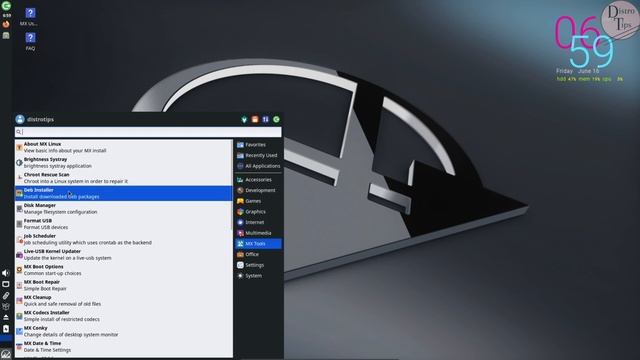Select the System category
The height and width of the screenshot is (360, 640).
pyautogui.click(x=258, y=276)
